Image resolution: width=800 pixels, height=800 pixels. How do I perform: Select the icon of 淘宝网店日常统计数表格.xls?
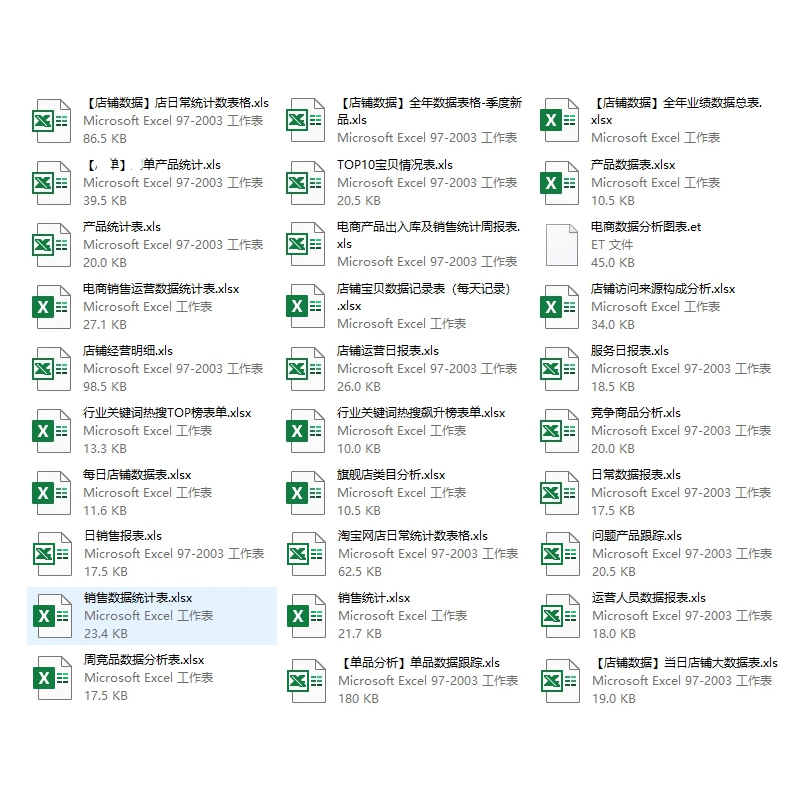click(x=307, y=554)
